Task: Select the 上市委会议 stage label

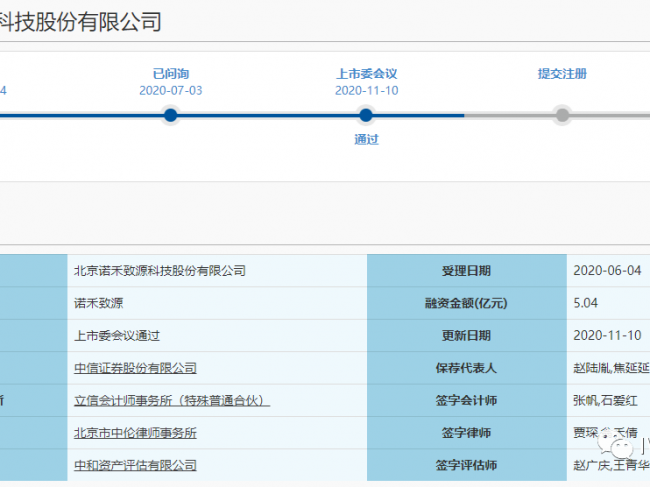Action: point(366,74)
